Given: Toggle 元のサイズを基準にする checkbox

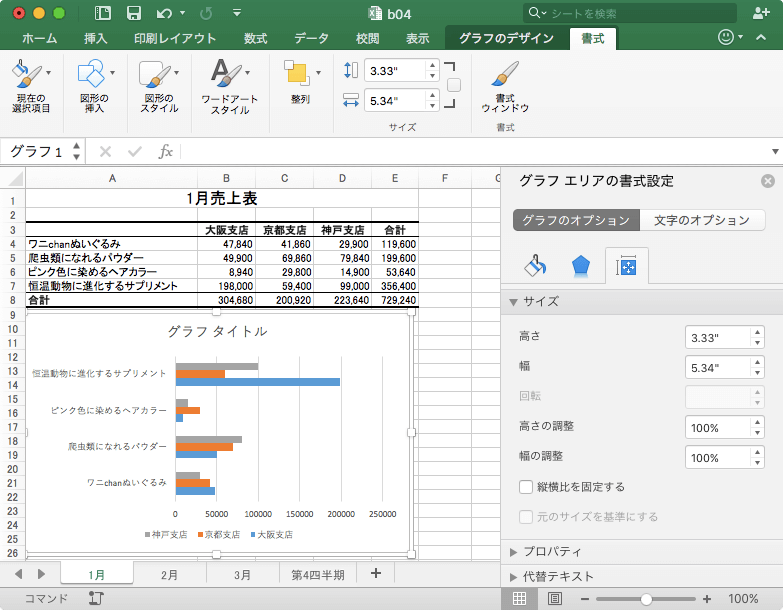Looking at the screenshot, I should 526,517.
